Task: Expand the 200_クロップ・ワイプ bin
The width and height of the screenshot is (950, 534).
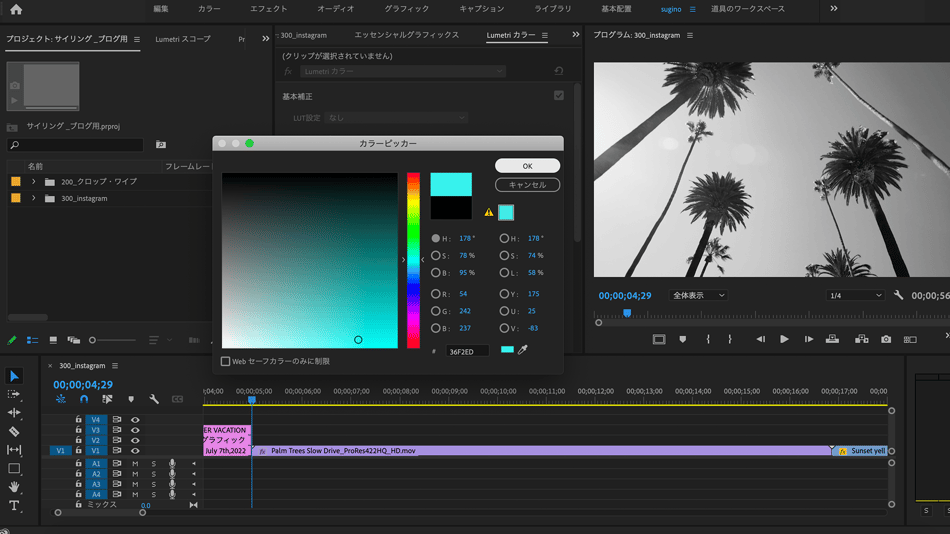Action: coord(33,182)
